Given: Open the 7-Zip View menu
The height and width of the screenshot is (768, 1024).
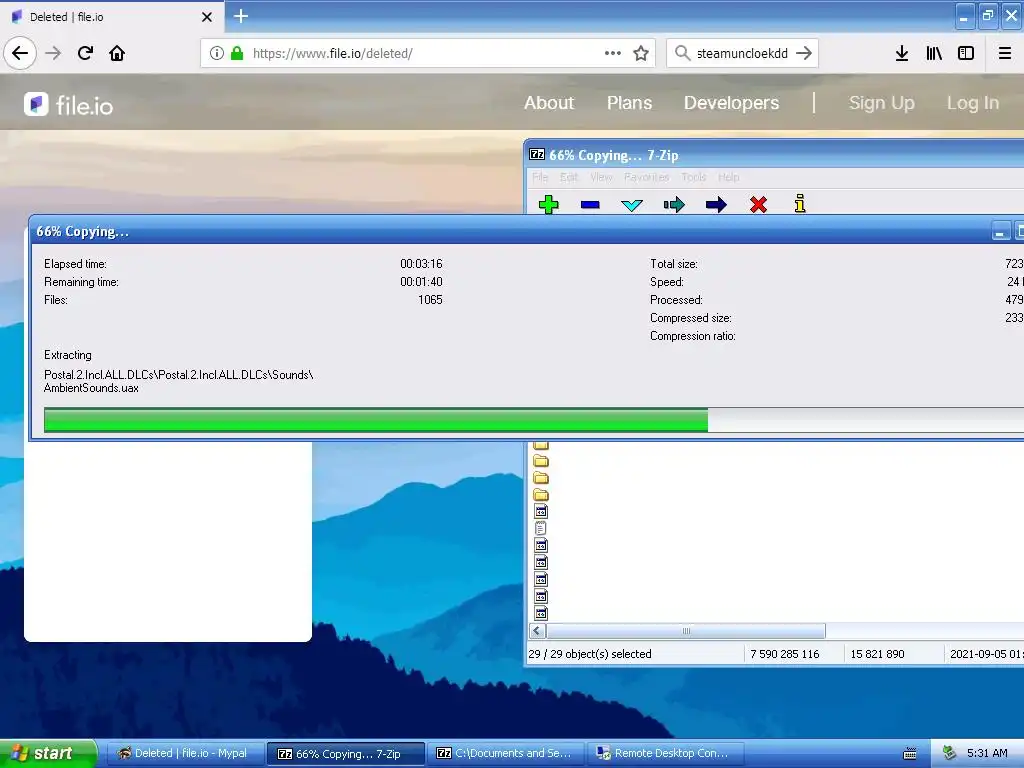Looking at the screenshot, I should [601, 177].
